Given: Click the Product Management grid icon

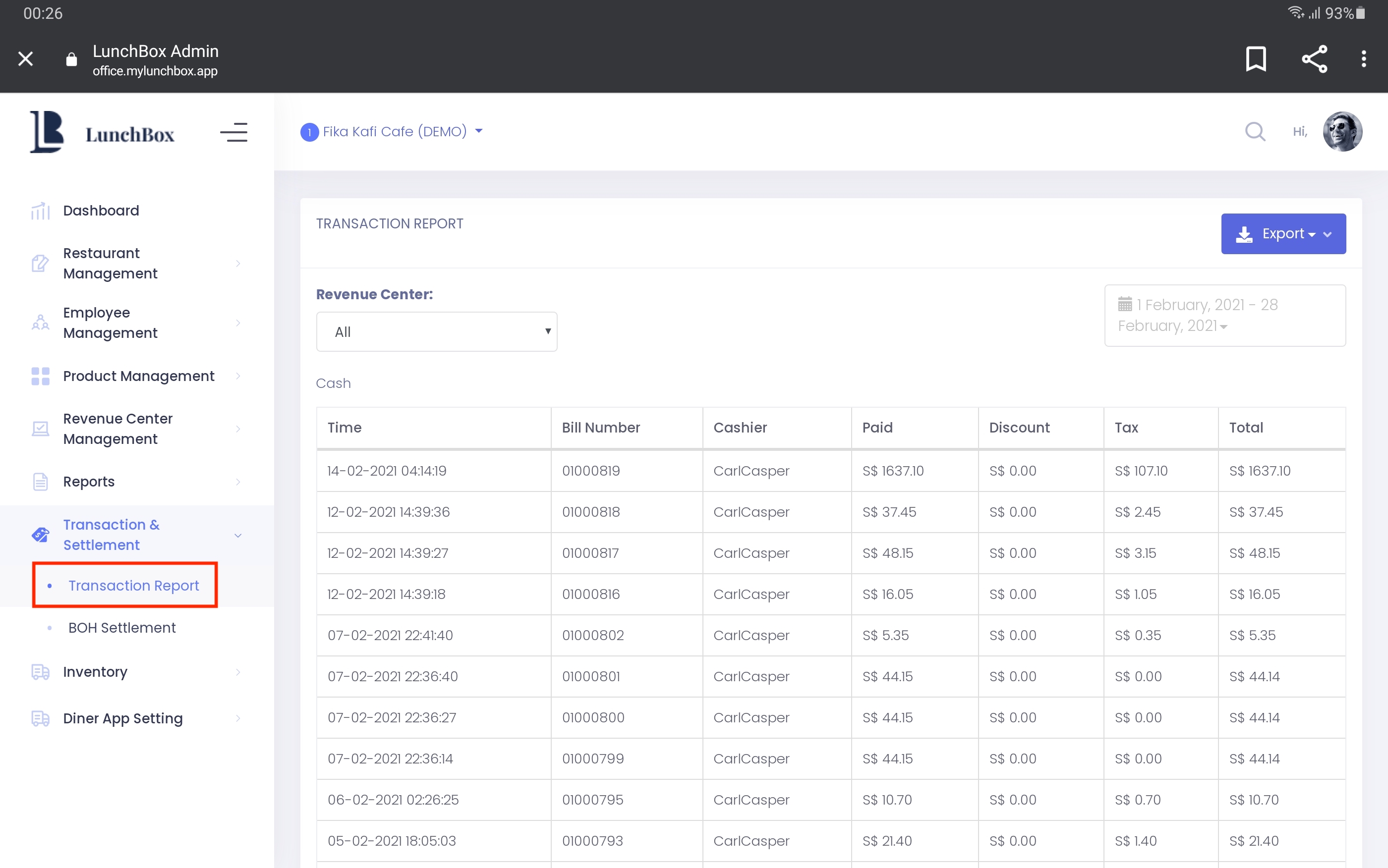Looking at the screenshot, I should pyautogui.click(x=40, y=376).
